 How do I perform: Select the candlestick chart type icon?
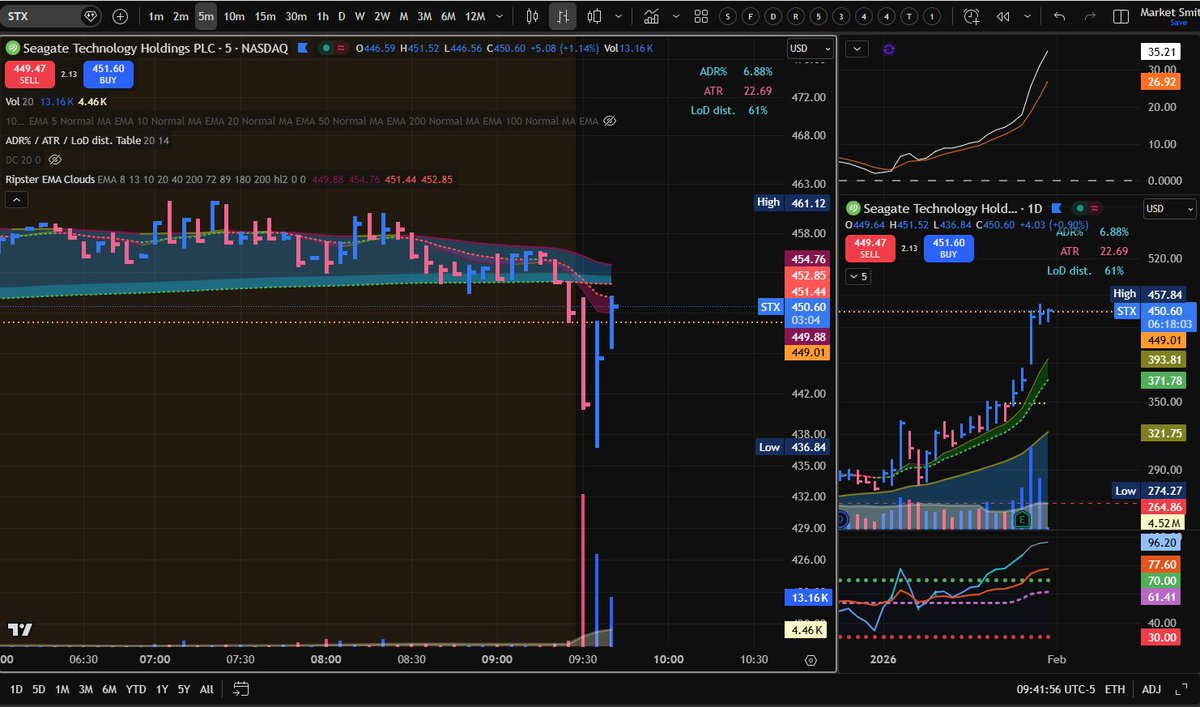tap(532, 16)
